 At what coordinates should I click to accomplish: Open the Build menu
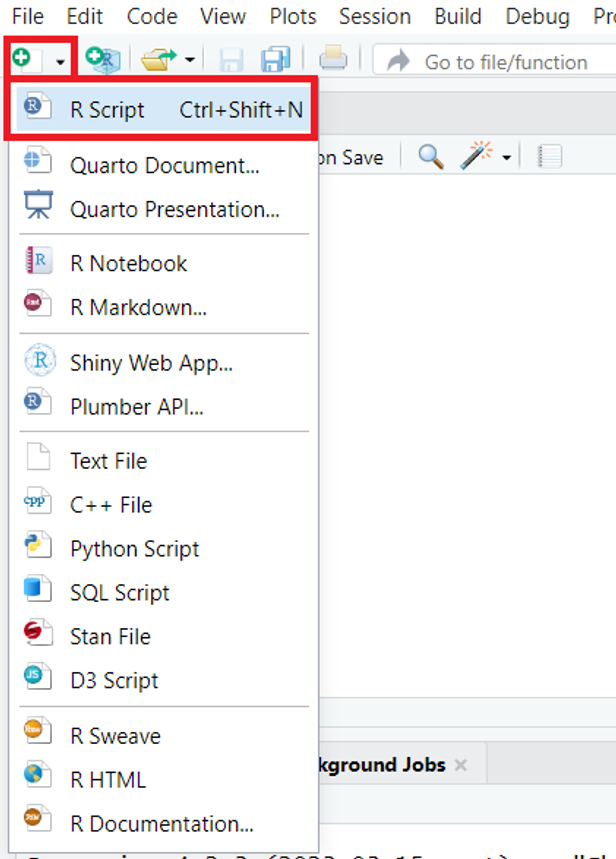tap(458, 16)
